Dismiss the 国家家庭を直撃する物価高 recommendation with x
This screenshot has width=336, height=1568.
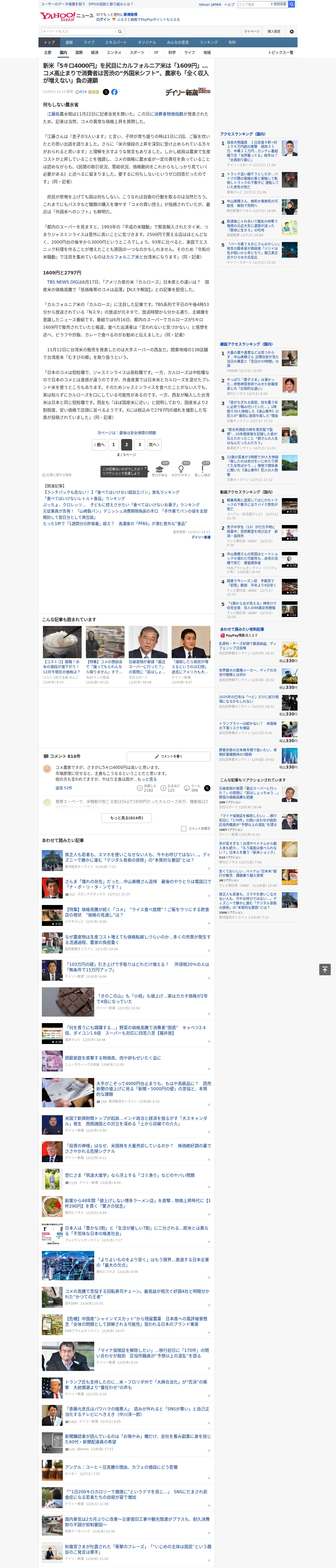[209, 1069]
